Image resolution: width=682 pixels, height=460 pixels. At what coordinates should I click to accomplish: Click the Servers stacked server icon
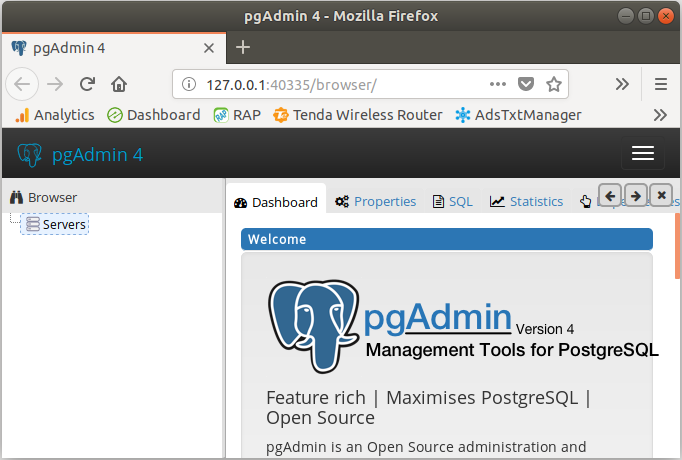33,224
